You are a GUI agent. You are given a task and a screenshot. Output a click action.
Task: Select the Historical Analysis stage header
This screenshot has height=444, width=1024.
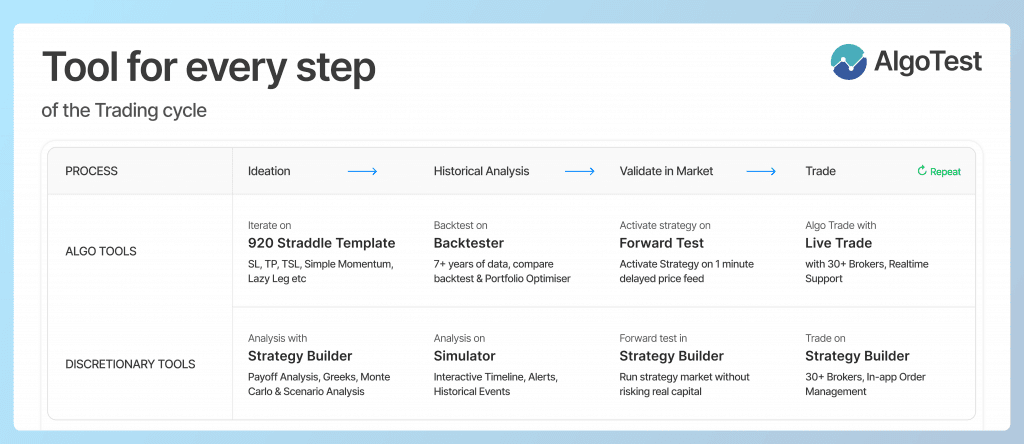pos(481,172)
